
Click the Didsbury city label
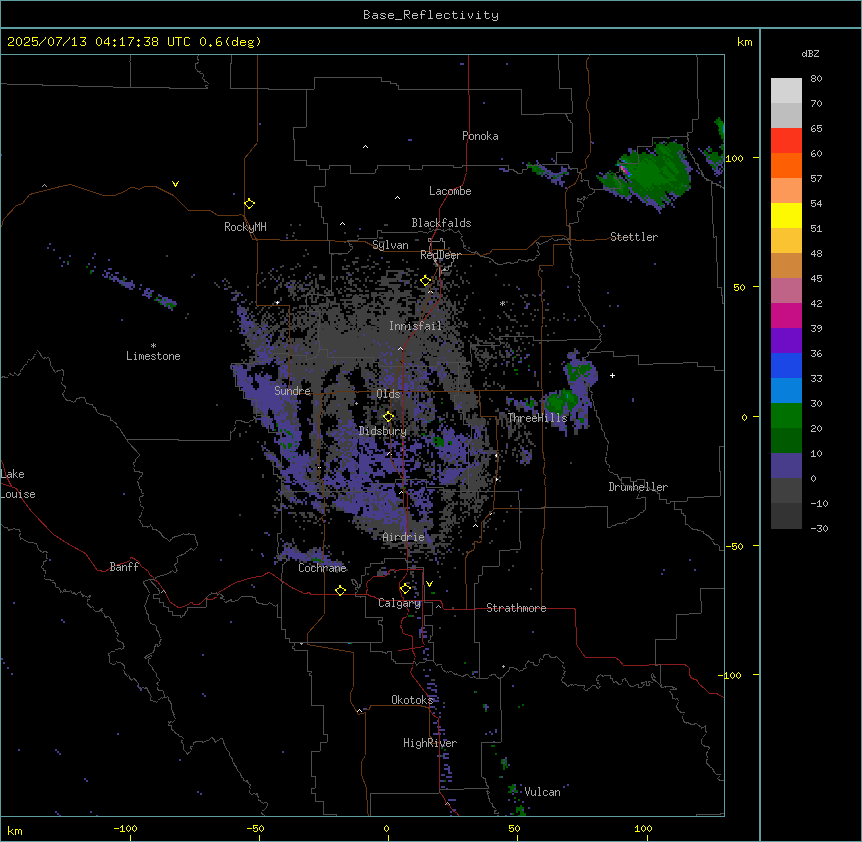383,431
